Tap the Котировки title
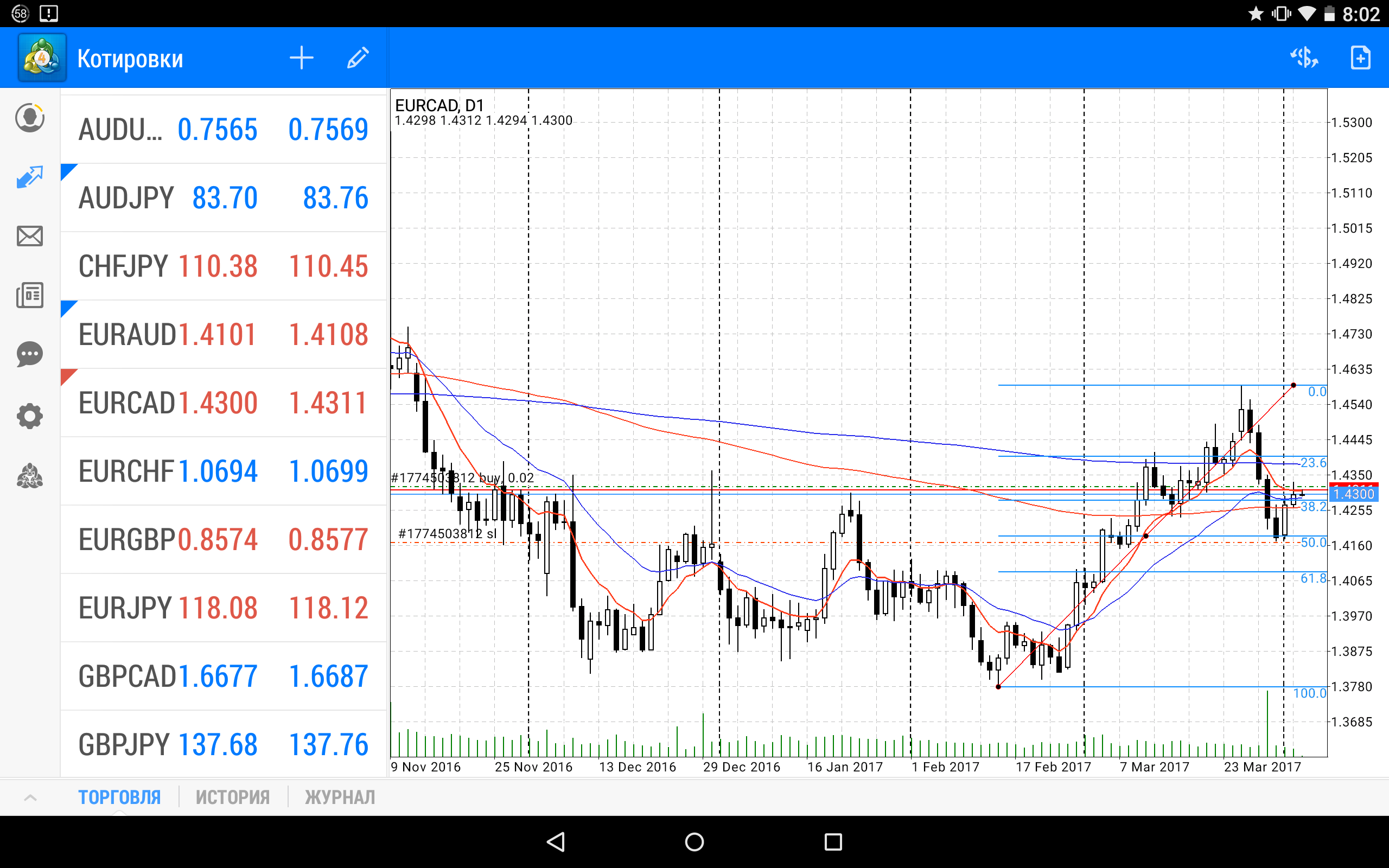Image resolution: width=1389 pixels, height=868 pixels. (130, 59)
